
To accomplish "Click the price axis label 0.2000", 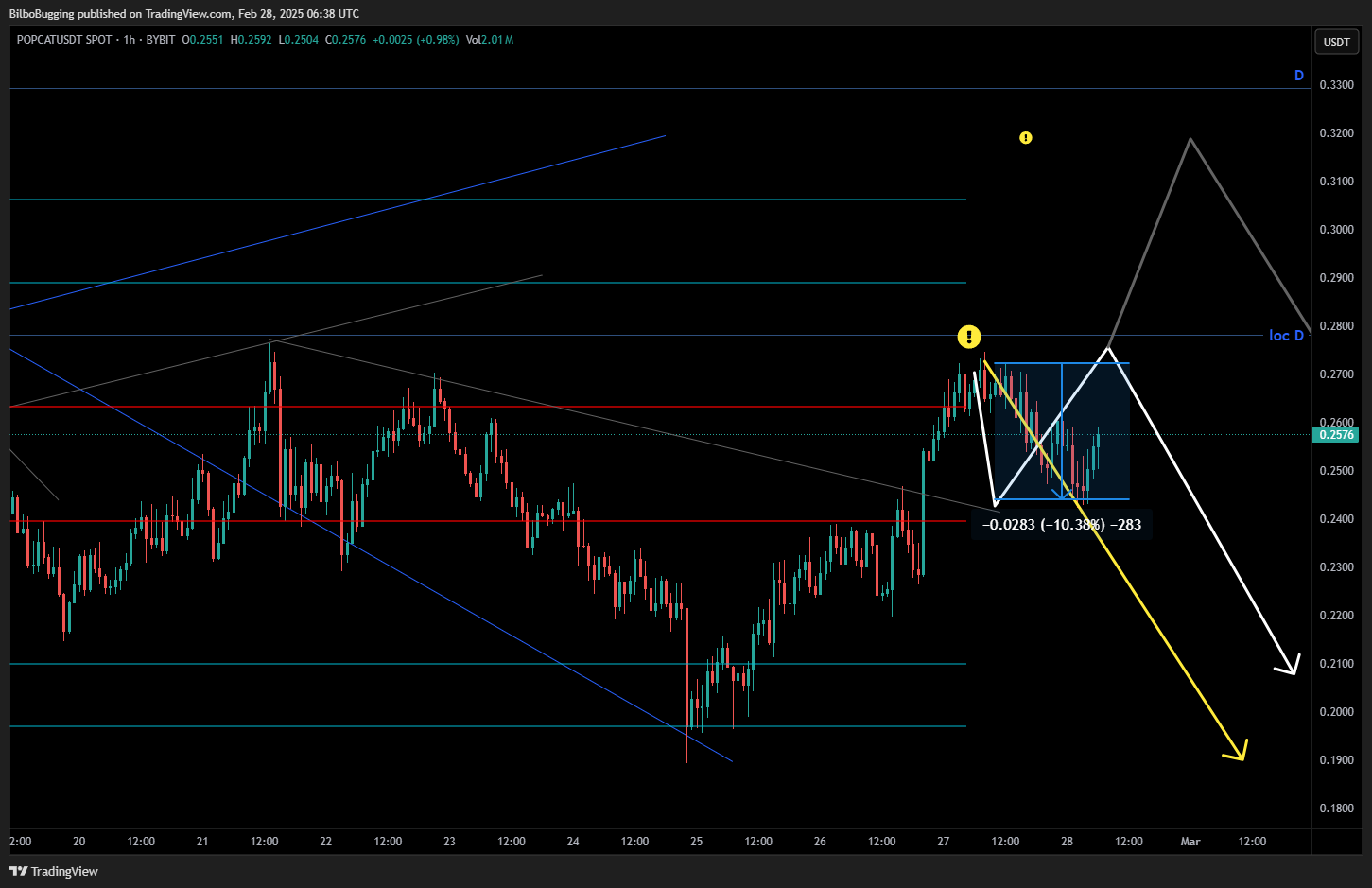I will pyautogui.click(x=1336, y=712).
